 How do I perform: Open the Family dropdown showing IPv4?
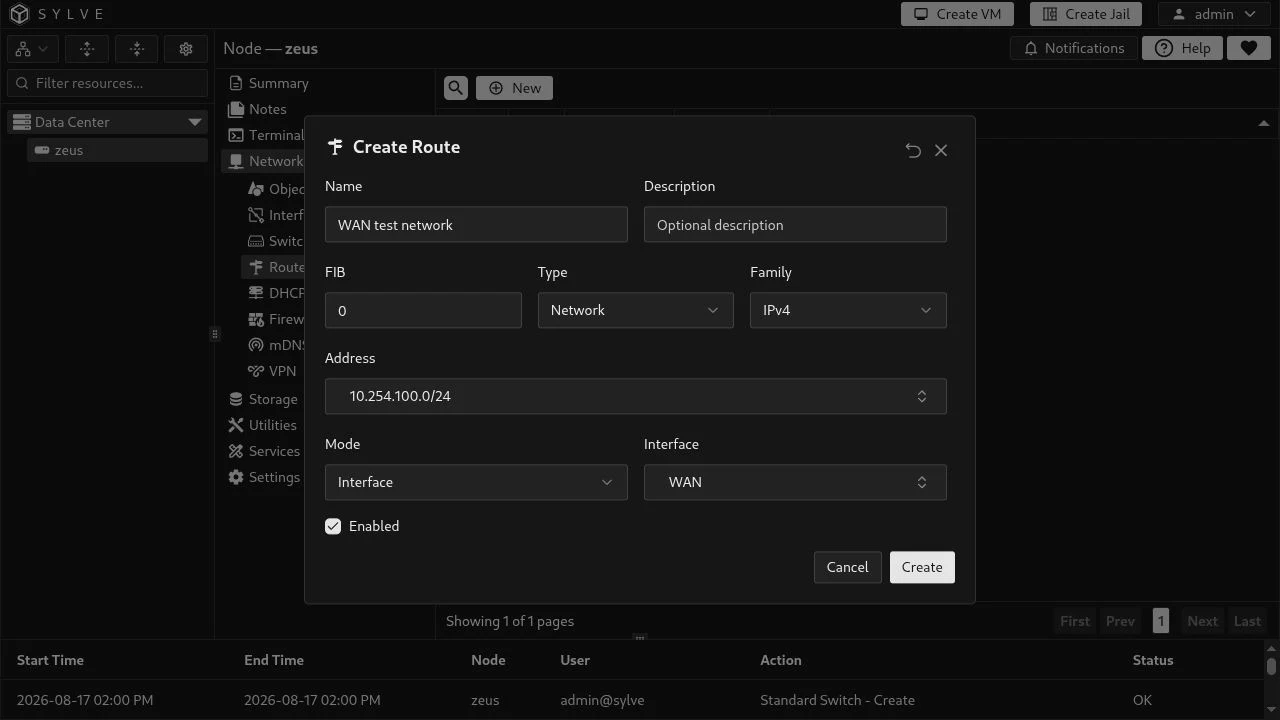pos(848,310)
